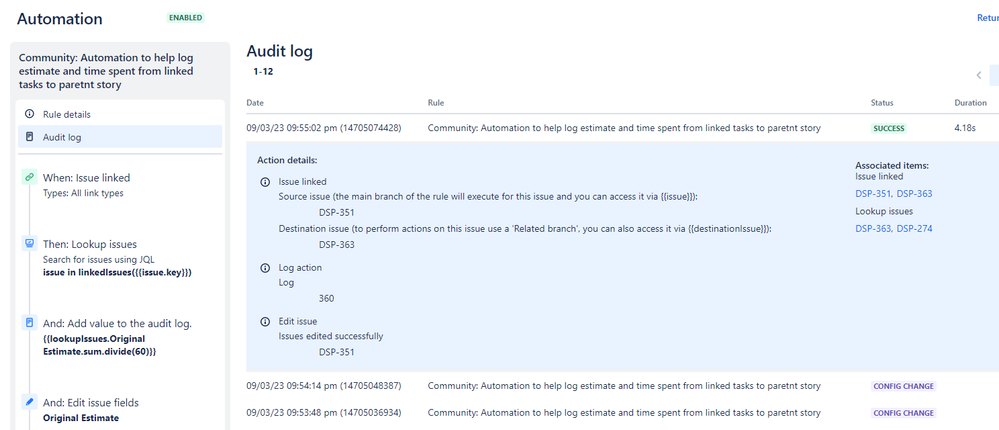The height and width of the screenshot is (430, 999).
Task: Click the 1-12 entry count text
Action: click(263, 72)
